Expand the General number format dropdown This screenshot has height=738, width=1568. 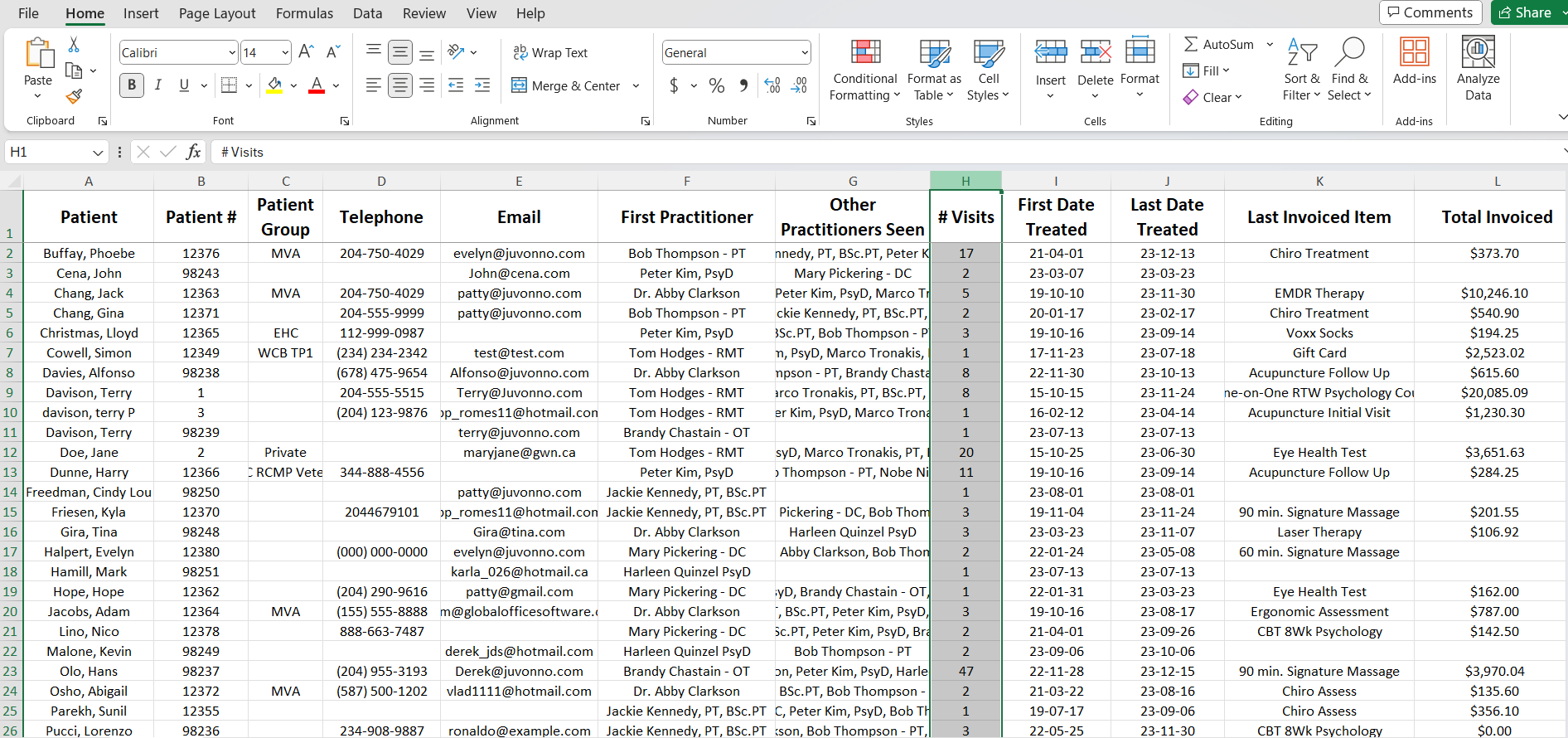[804, 53]
